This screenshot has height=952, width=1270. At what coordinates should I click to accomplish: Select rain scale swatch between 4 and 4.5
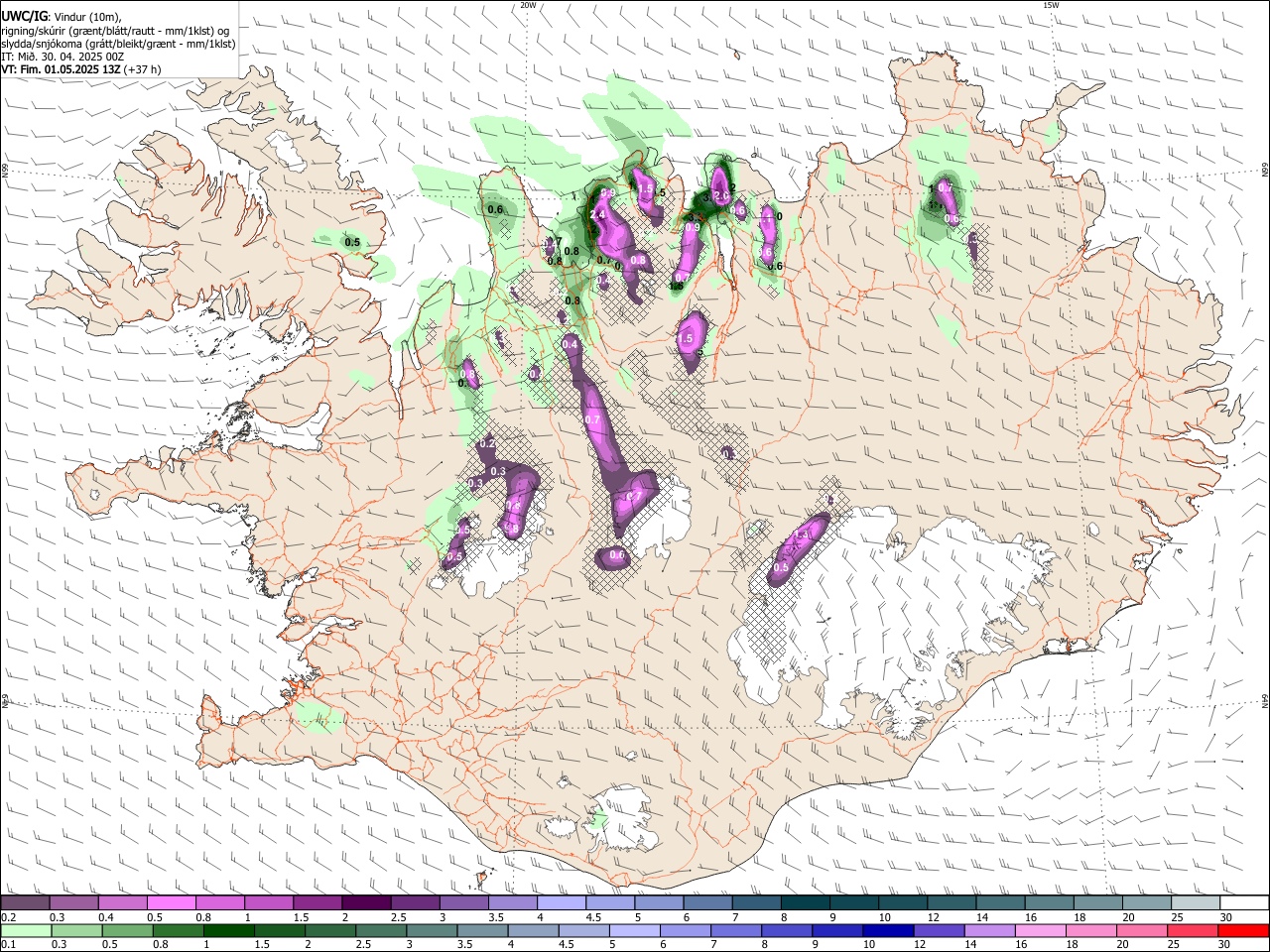coord(533,930)
